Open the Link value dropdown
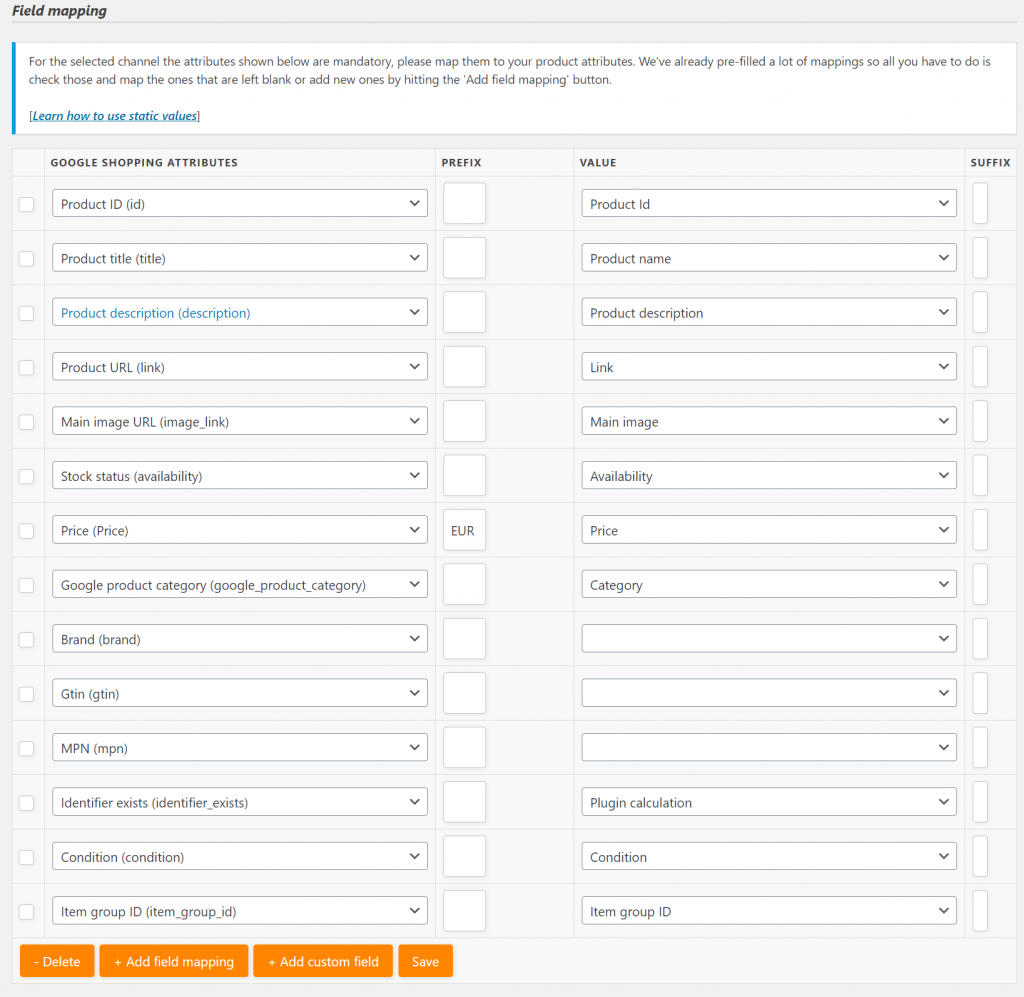The image size is (1024, 997). (x=769, y=367)
